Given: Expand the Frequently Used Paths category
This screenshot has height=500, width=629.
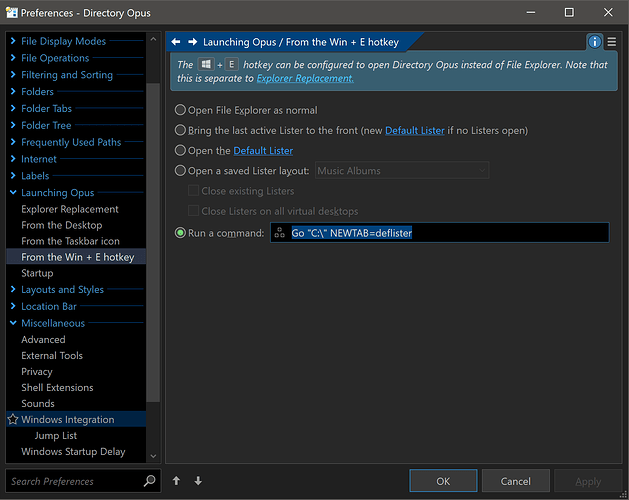Looking at the screenshot, I should click(13, 142).
